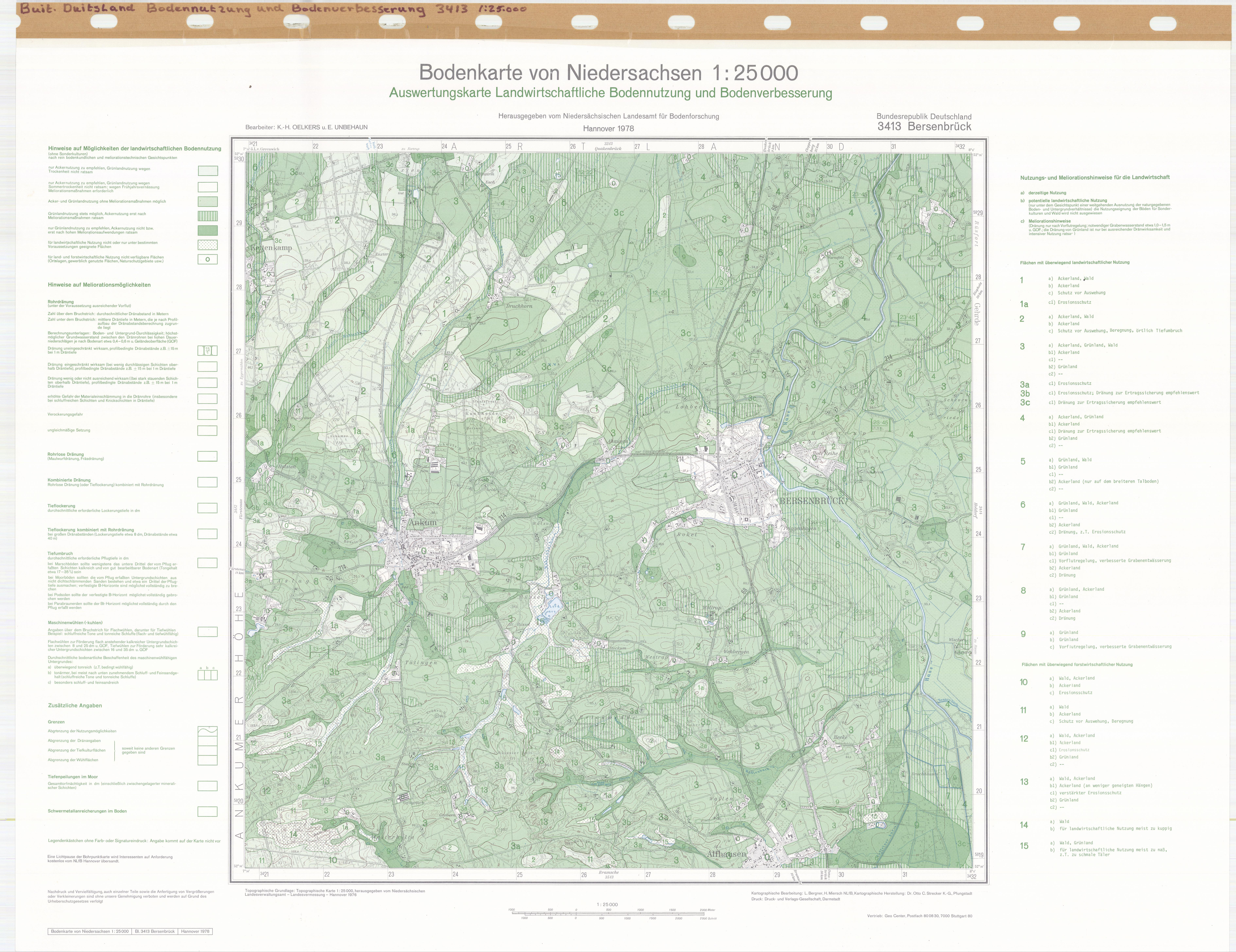Click the '1:25000' label above the scale bar

point(607,904)
